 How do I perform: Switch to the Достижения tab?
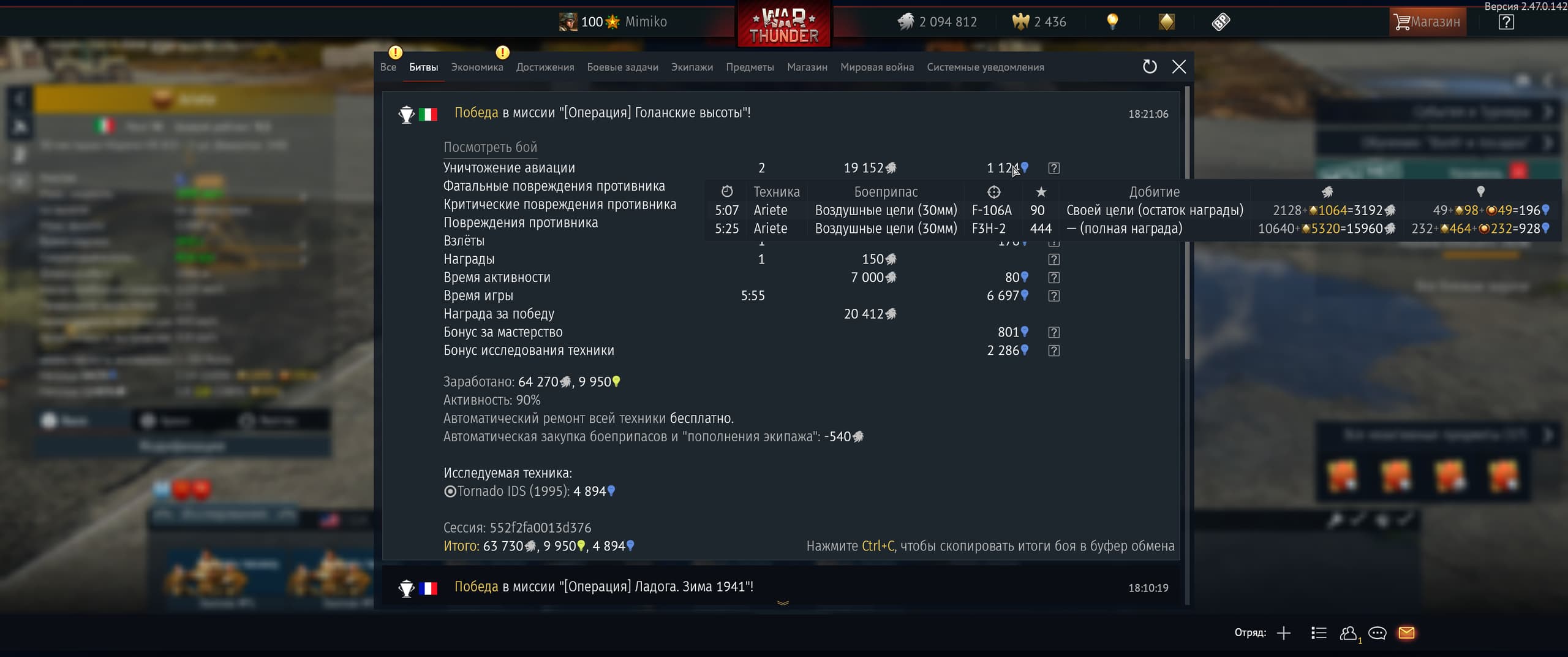tap(545, 67)
